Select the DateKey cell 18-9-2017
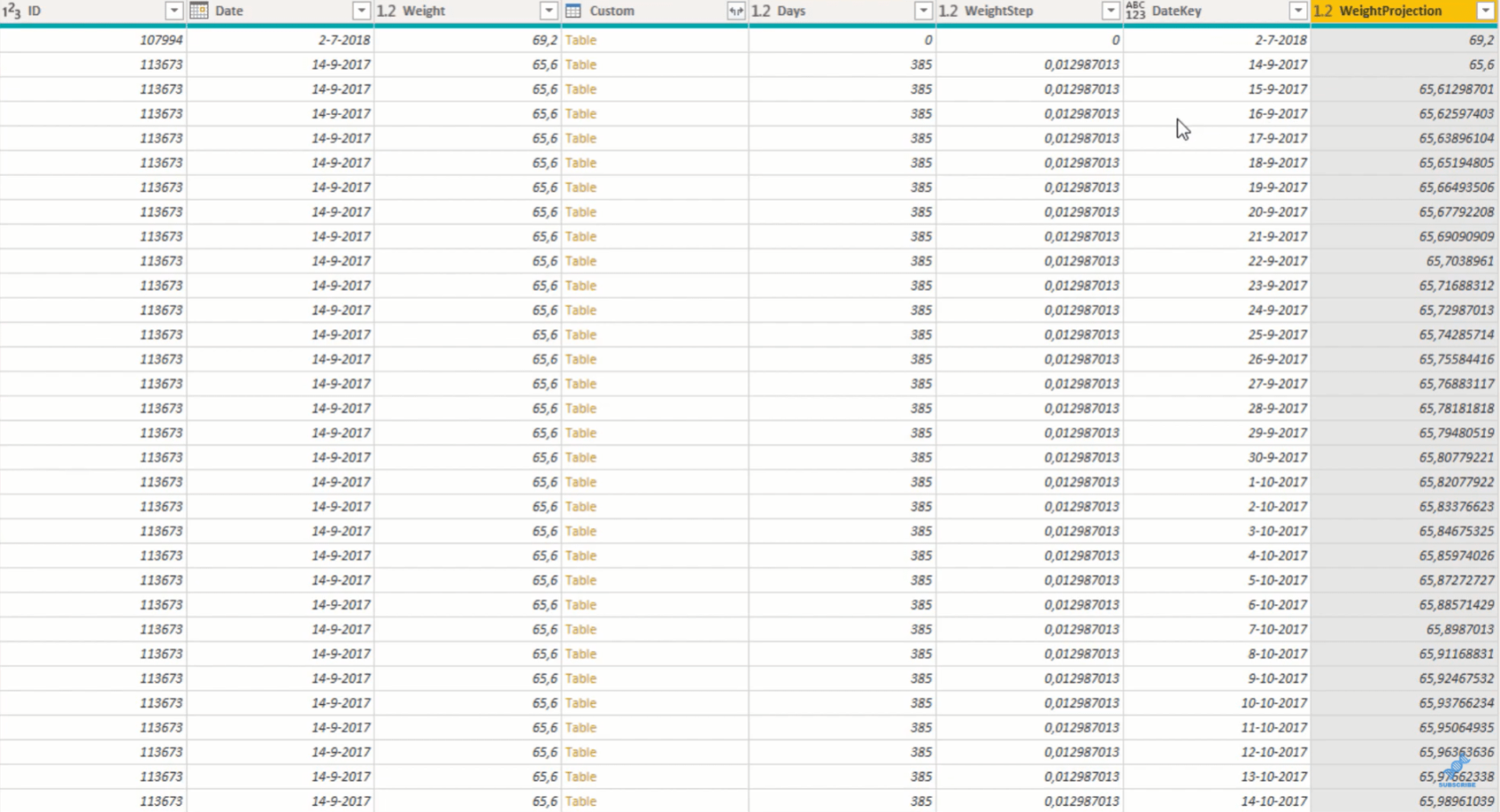The height and width of the screenshot is (812, 1500). pos(1217,163)
